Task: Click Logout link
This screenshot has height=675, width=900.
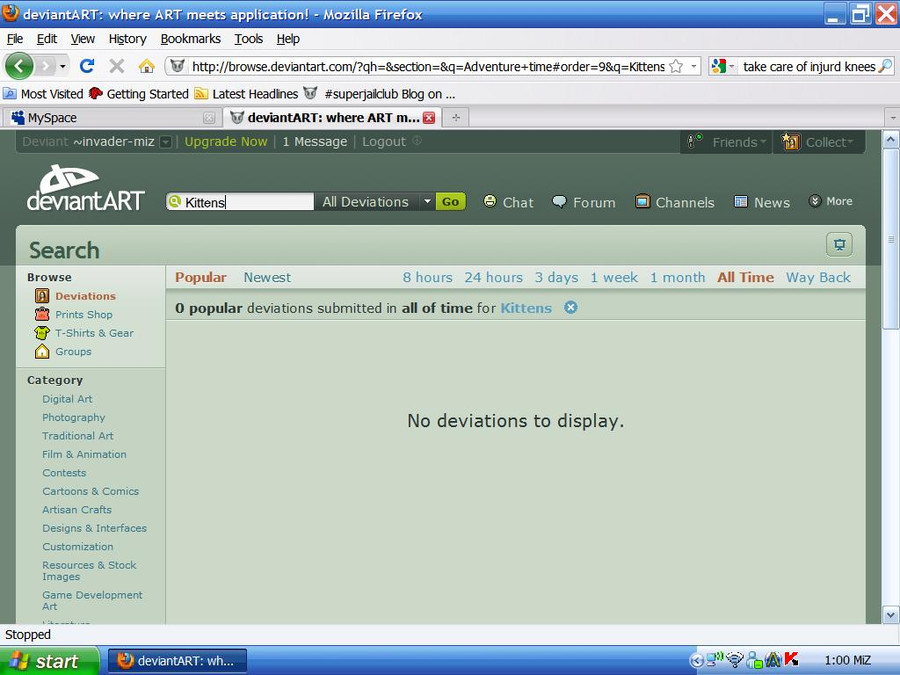Action: [x=383, y=142]
